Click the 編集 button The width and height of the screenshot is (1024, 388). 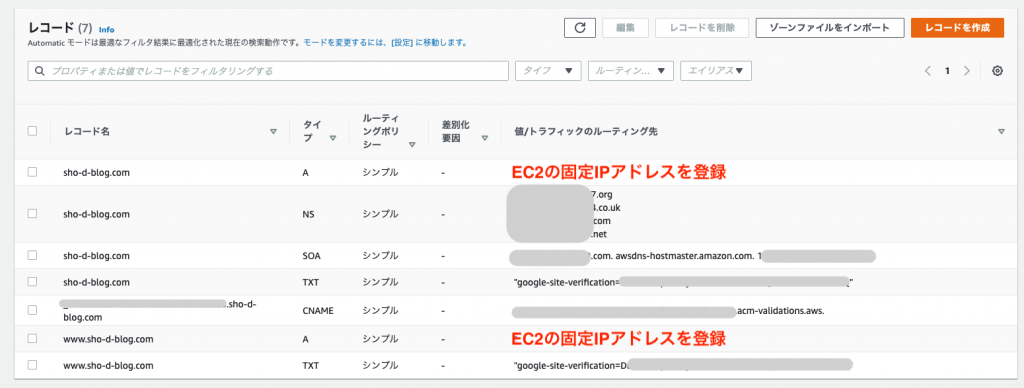pyautogui.click(x=625, y=27)
